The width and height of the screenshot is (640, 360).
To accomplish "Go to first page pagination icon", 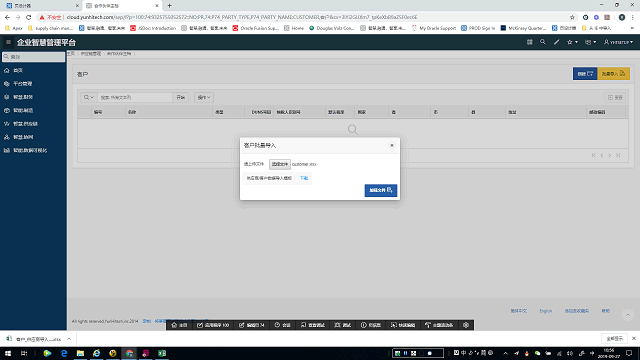I will click(x=593, y=155).
